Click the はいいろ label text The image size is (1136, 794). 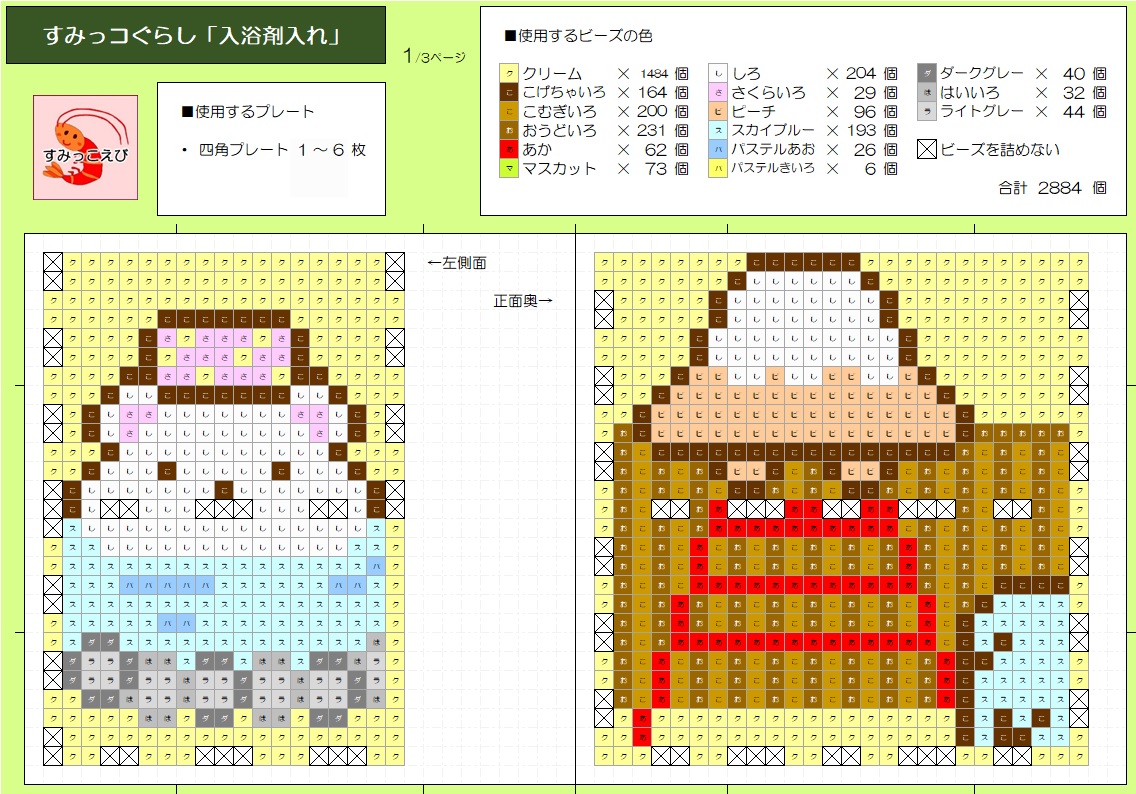970,93
